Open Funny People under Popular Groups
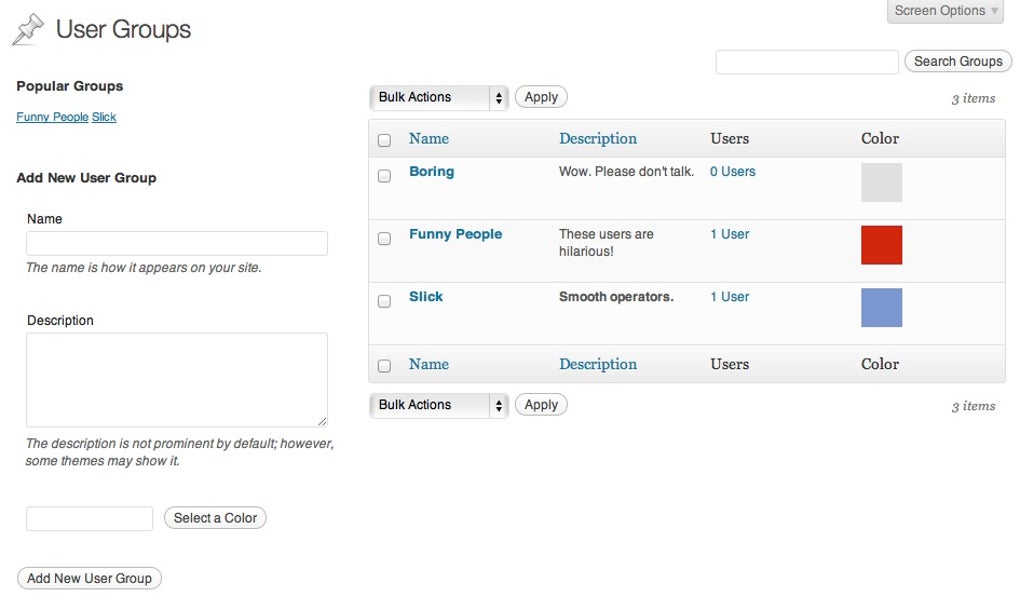 (x=51, y=116)
